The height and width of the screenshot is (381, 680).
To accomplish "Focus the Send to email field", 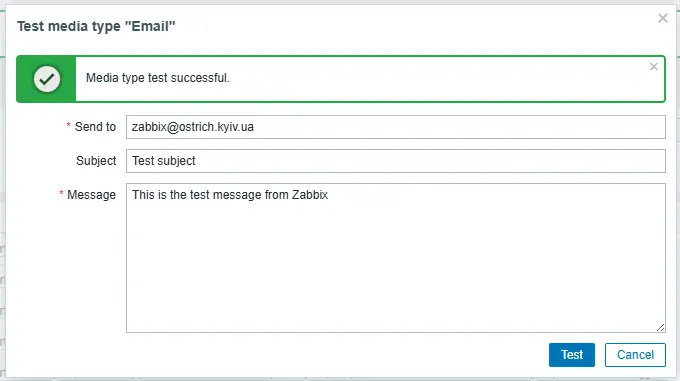I will coord(396,127).
